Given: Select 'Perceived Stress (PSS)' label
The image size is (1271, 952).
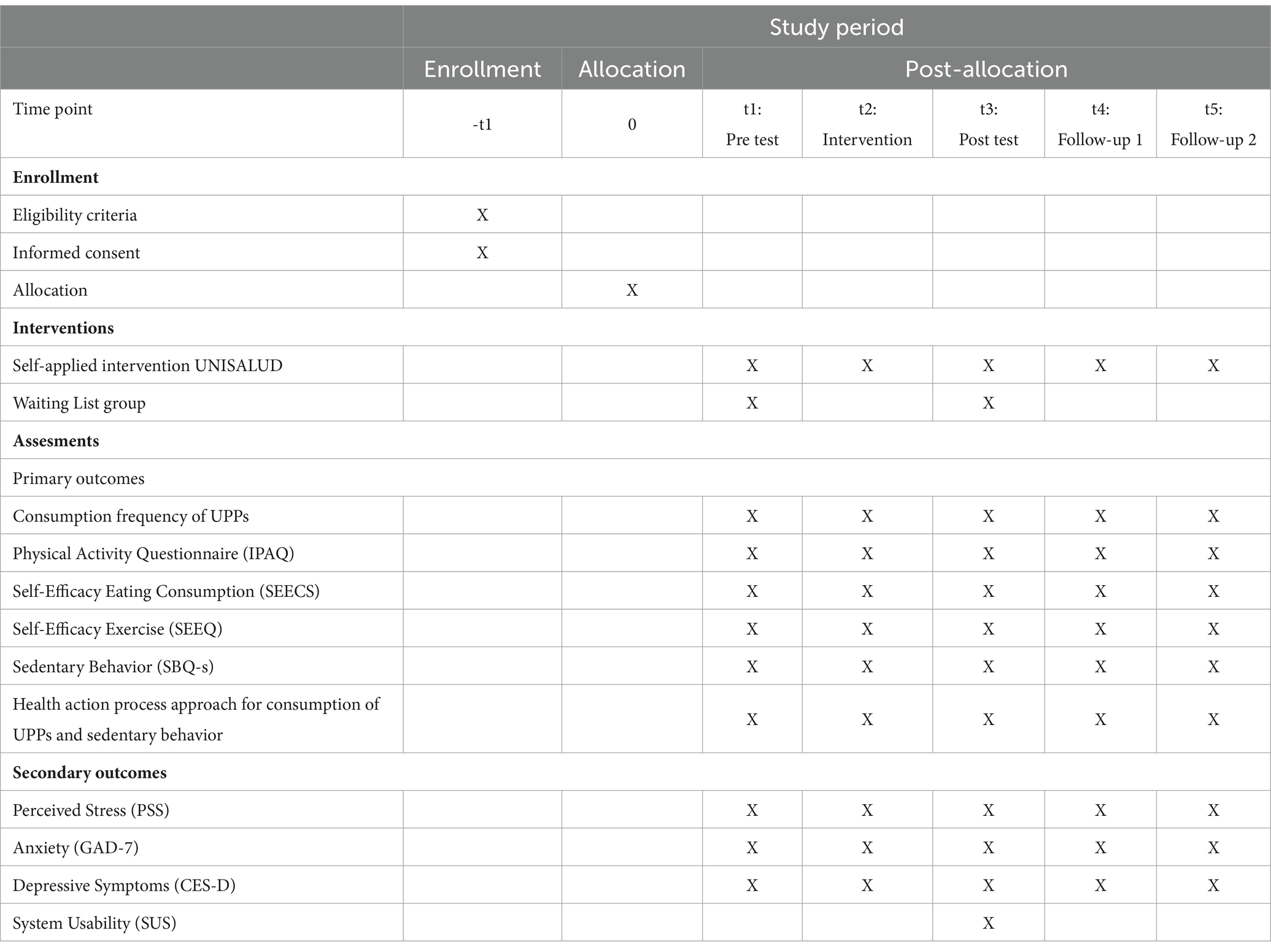Looking at the screenshot, I should [91, 810].
